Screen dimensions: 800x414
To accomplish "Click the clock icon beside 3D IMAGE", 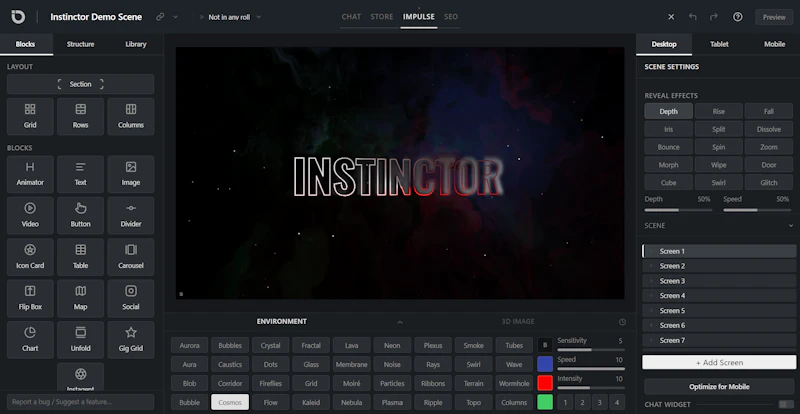I will [x=622, y=322].
